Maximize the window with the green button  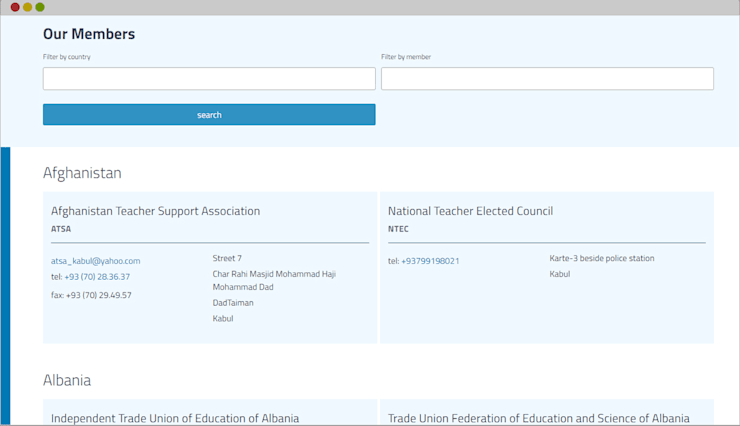coord(40,7)
